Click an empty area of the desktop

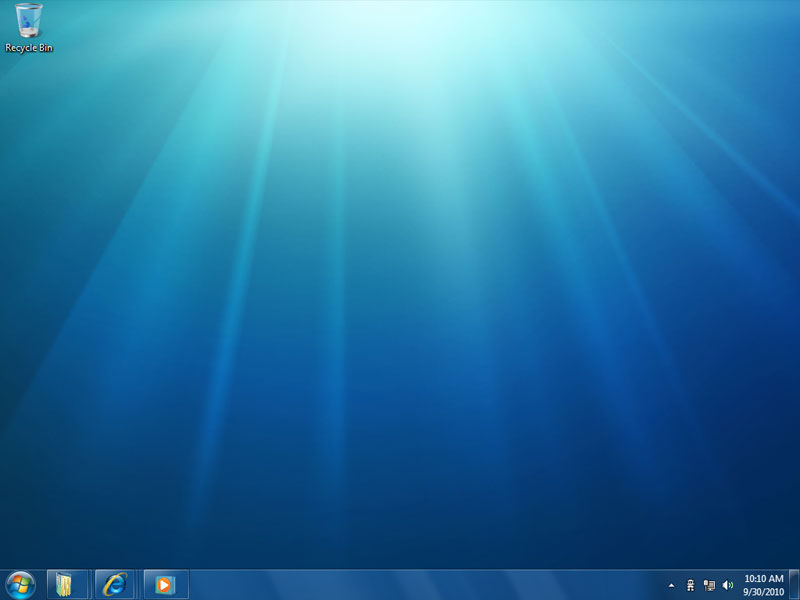(x=400, y=300)
